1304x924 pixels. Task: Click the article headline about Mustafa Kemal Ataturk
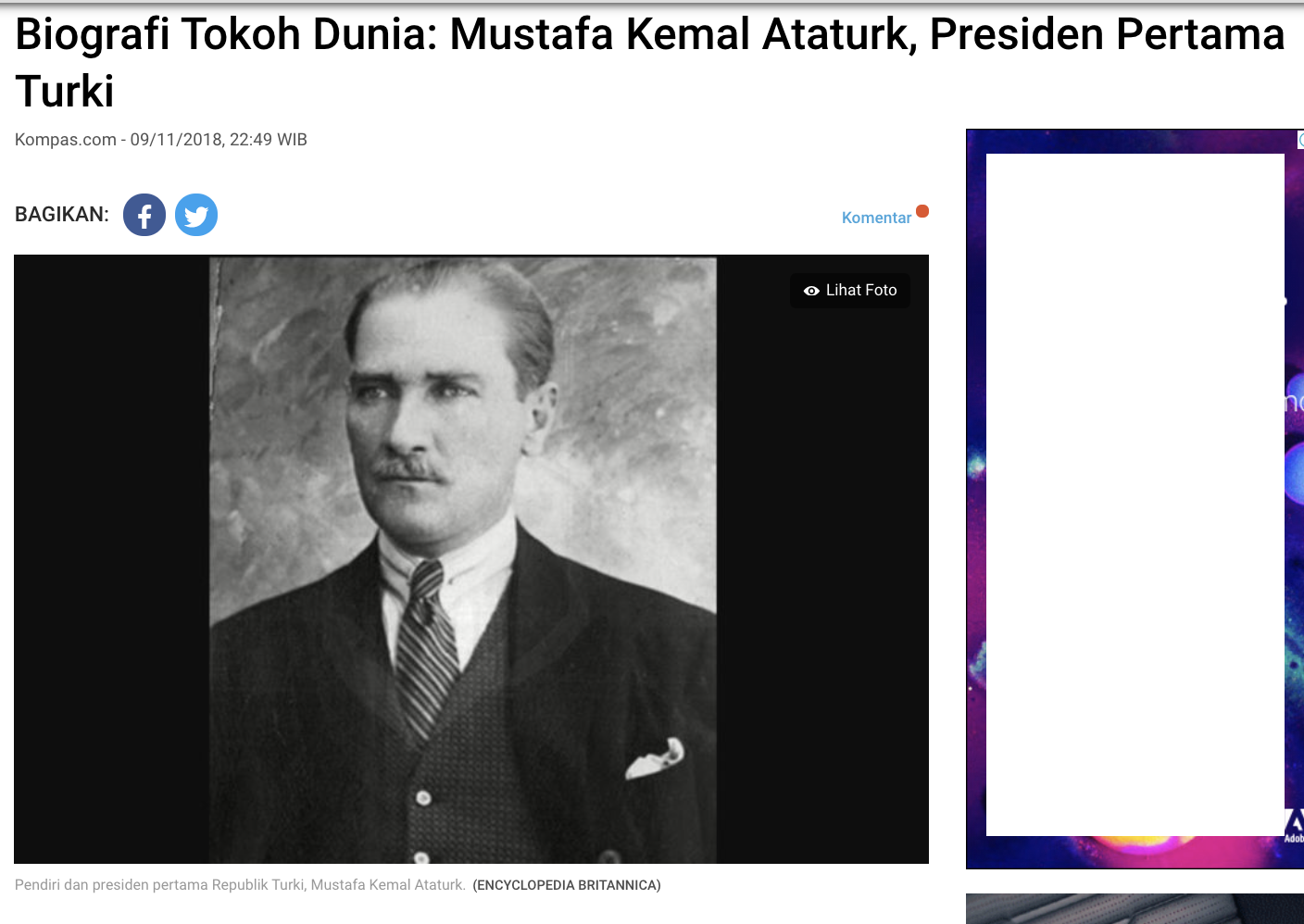click(x=650, y=62)
